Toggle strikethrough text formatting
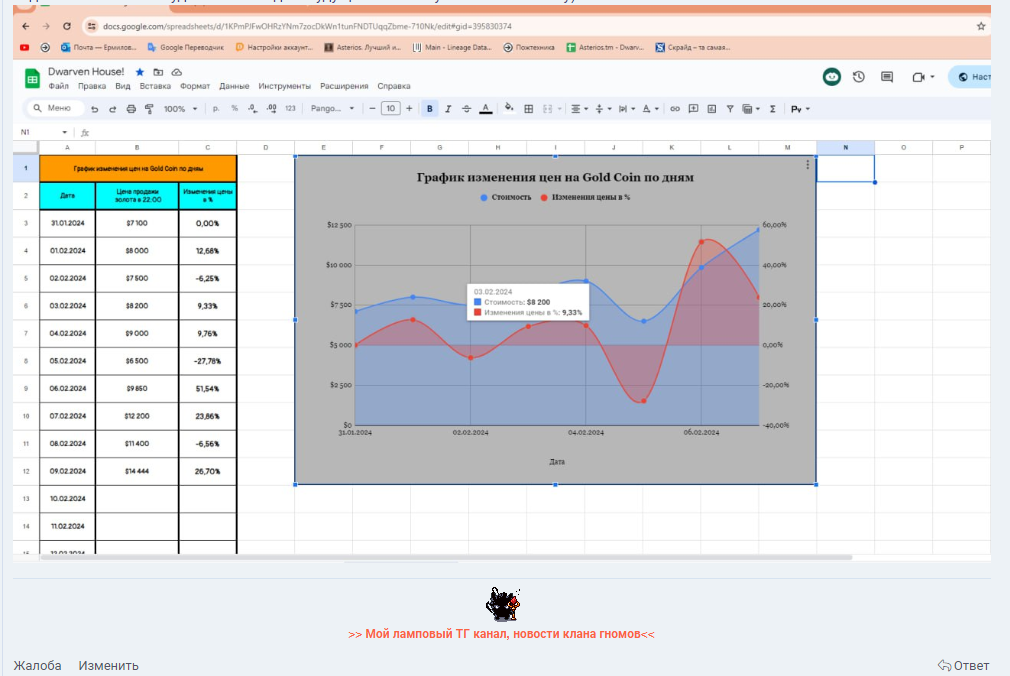This screenshot has height=676, width=1010. 466,108
